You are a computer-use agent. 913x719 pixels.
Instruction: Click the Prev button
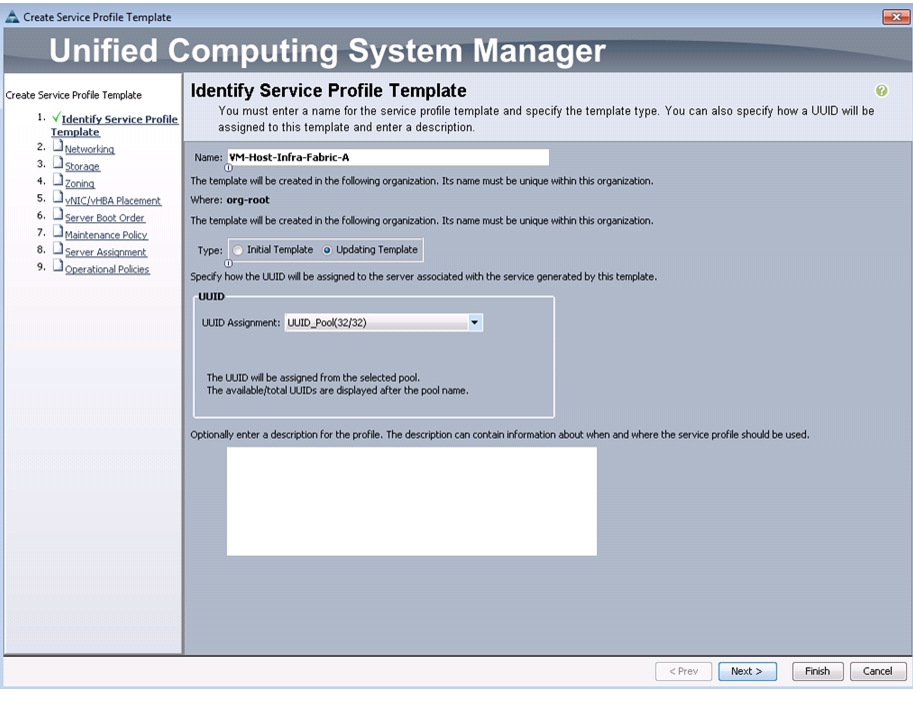pyautogui.click(x=684, y=671)
